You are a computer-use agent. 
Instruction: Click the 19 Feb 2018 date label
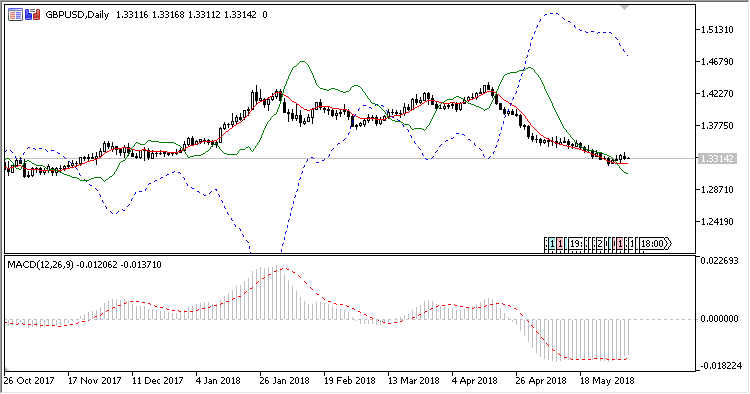pyautogui.click(x=350, y=381)
